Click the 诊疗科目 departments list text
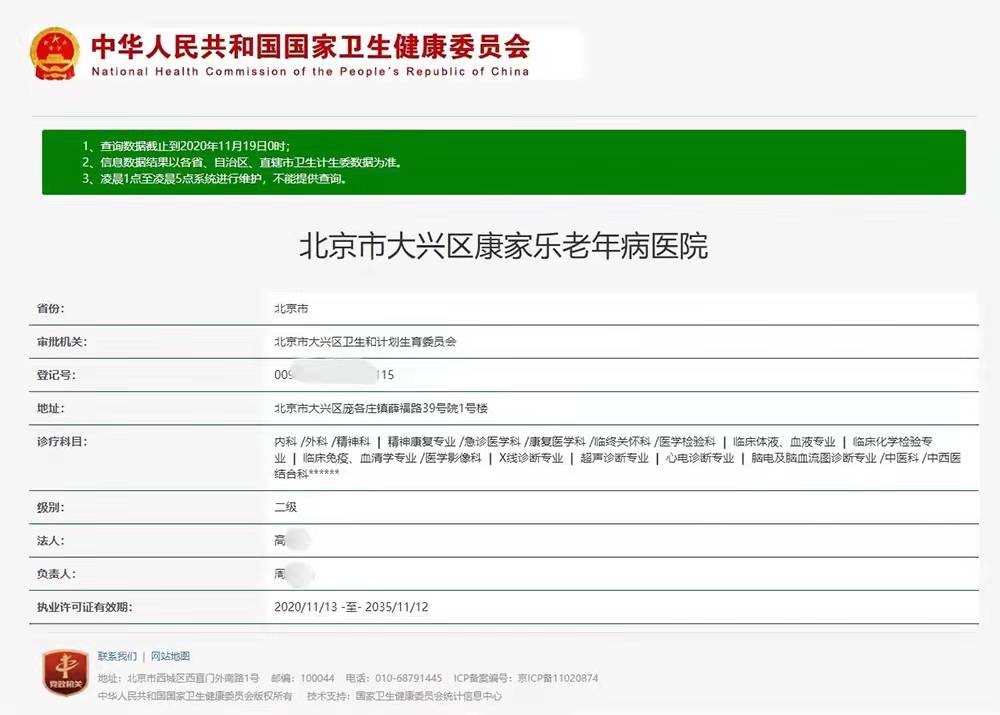This screenshot has height=715, width=1000. pyautogui.click(x=616, y=457)
